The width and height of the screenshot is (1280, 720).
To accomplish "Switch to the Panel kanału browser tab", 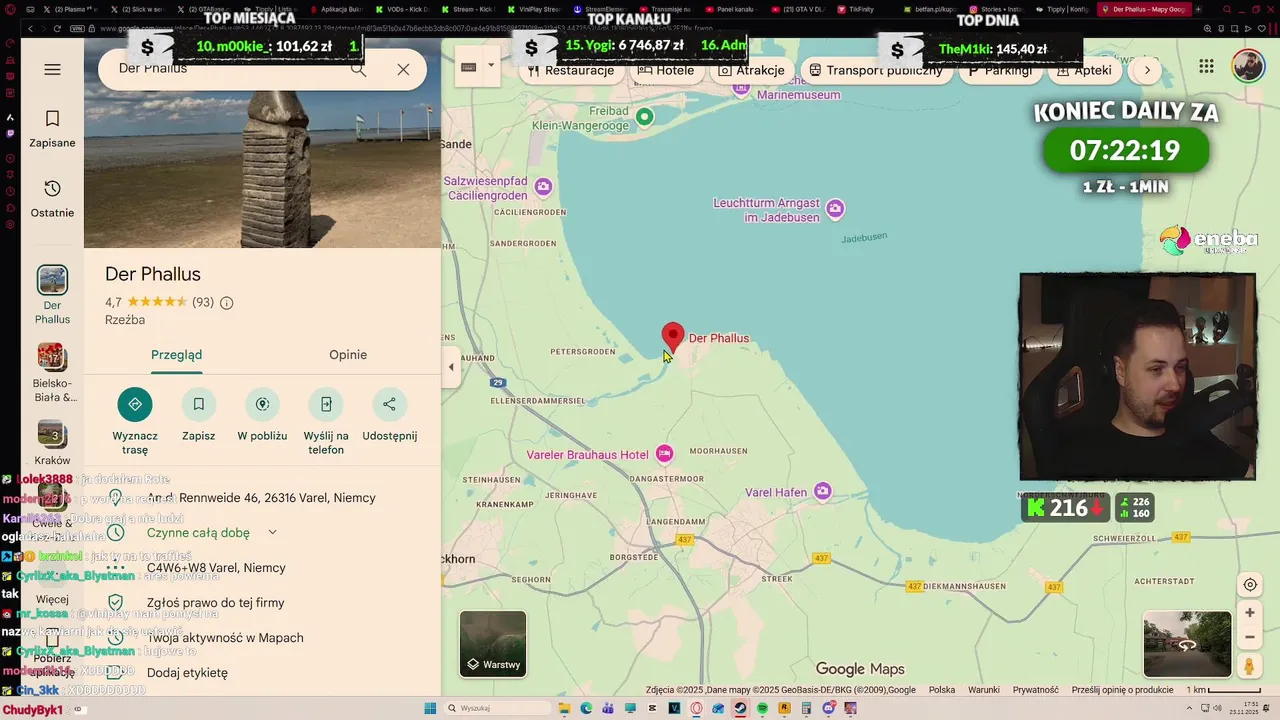I will tap(734, 9).
